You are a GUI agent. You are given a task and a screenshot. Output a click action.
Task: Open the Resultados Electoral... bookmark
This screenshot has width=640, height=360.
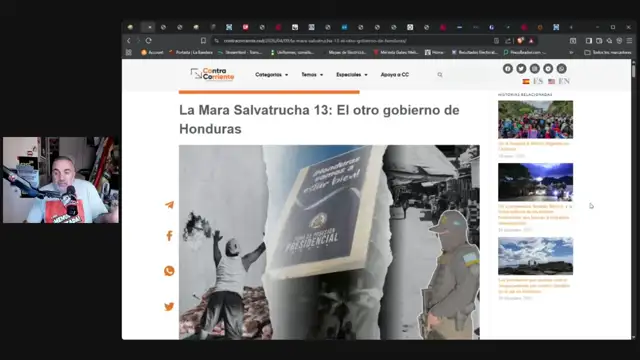coord(475,52)
